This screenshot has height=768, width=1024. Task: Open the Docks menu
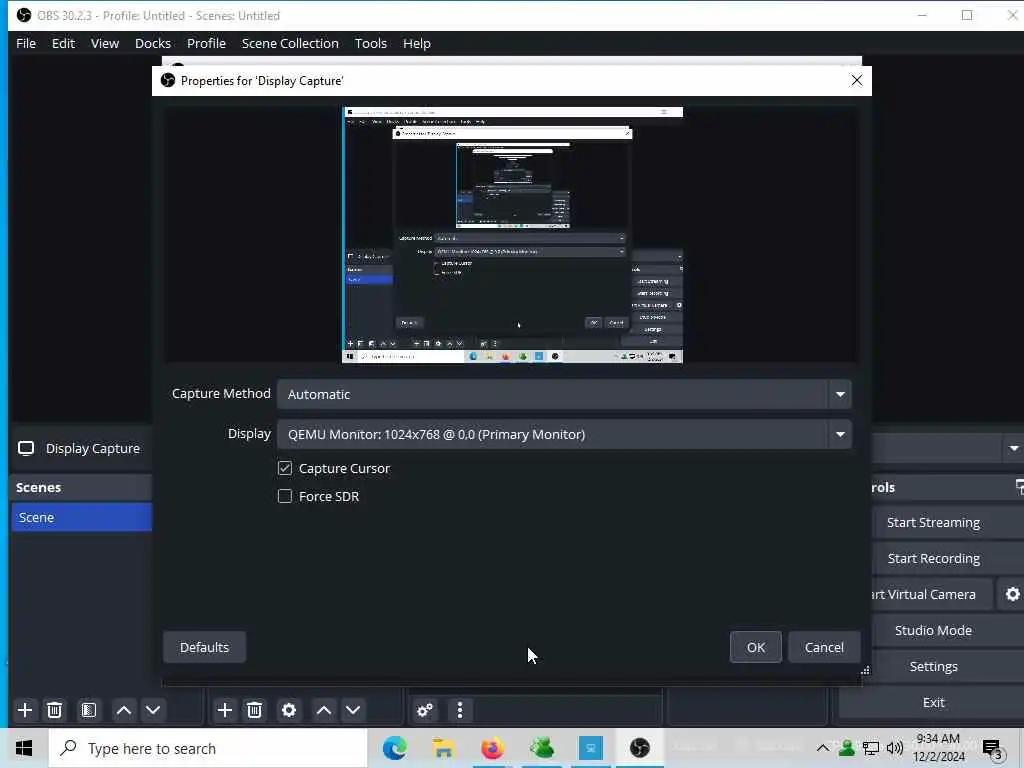[x=153, y=43]
